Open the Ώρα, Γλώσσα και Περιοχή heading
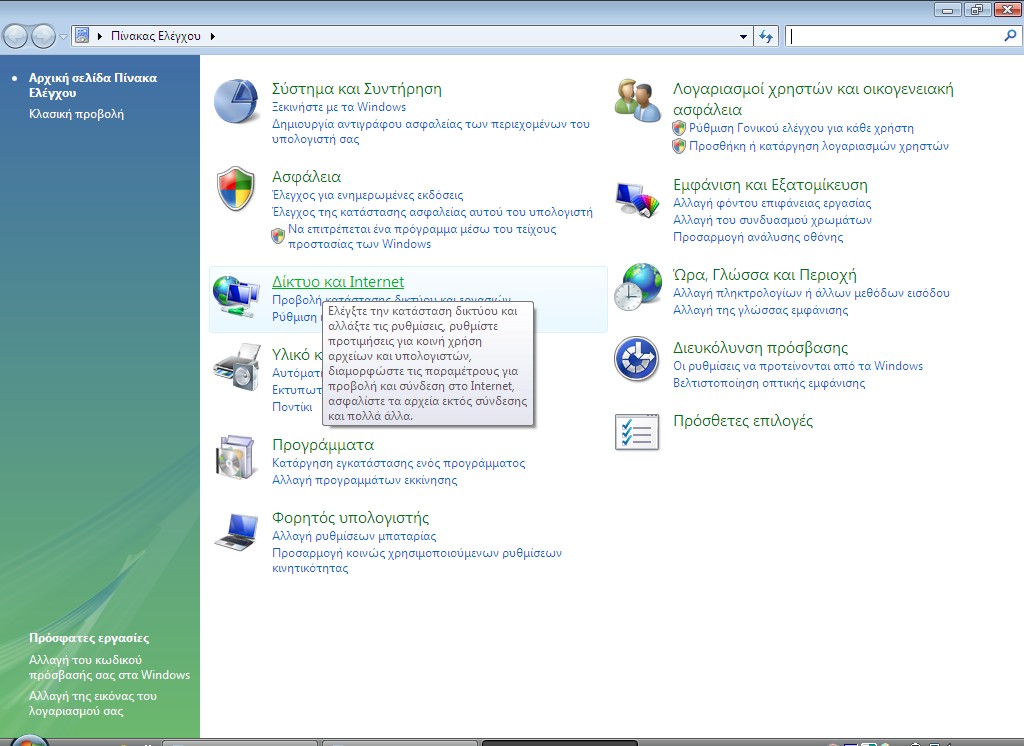The width and height of the screenshot is (1024, 746). coord(765,275)
